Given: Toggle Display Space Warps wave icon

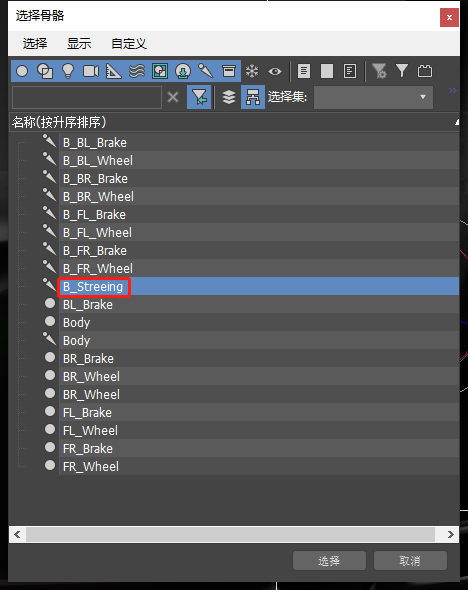Looking at the screenshot, I should point(137,71).
